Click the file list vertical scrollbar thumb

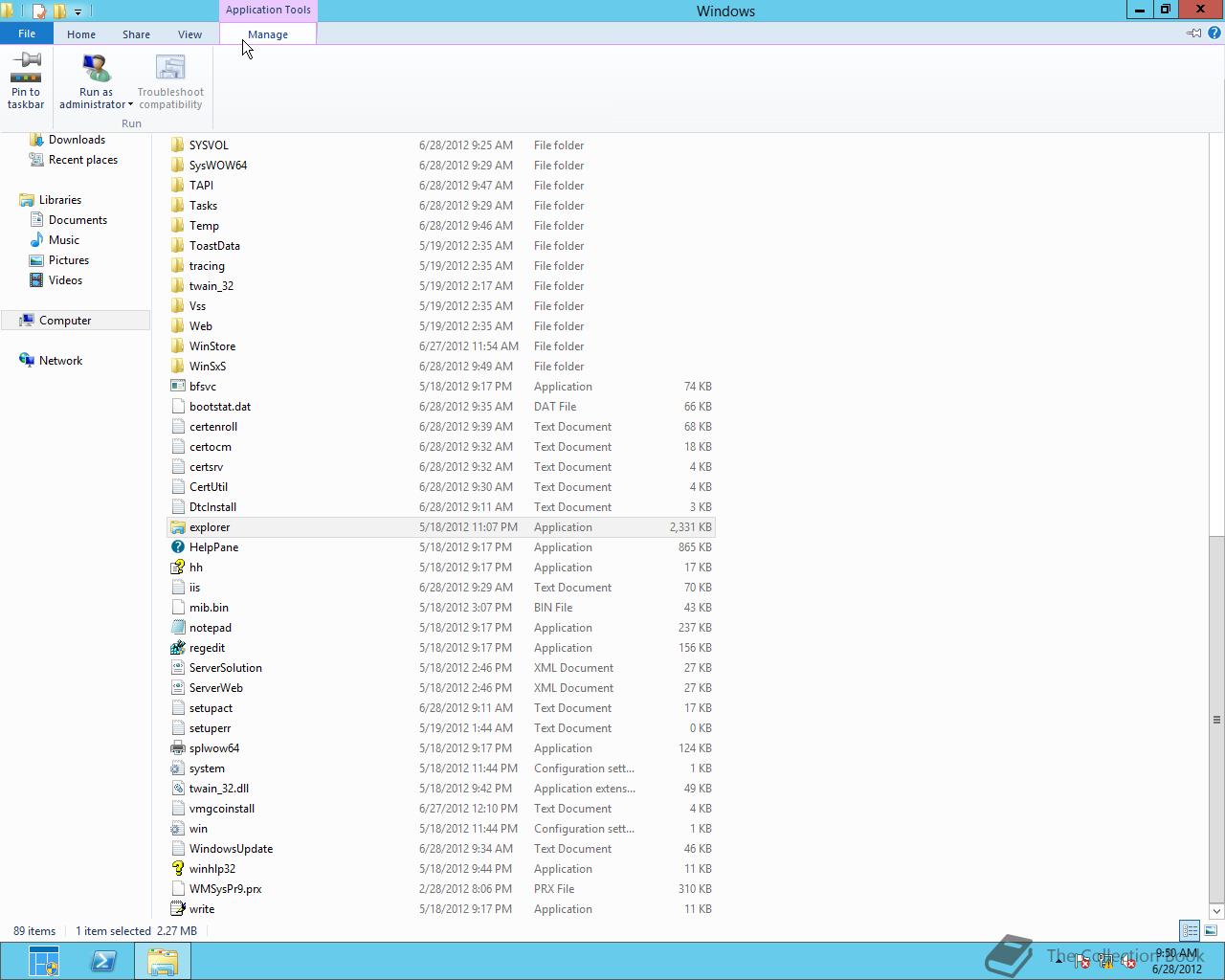point(1216,720)
